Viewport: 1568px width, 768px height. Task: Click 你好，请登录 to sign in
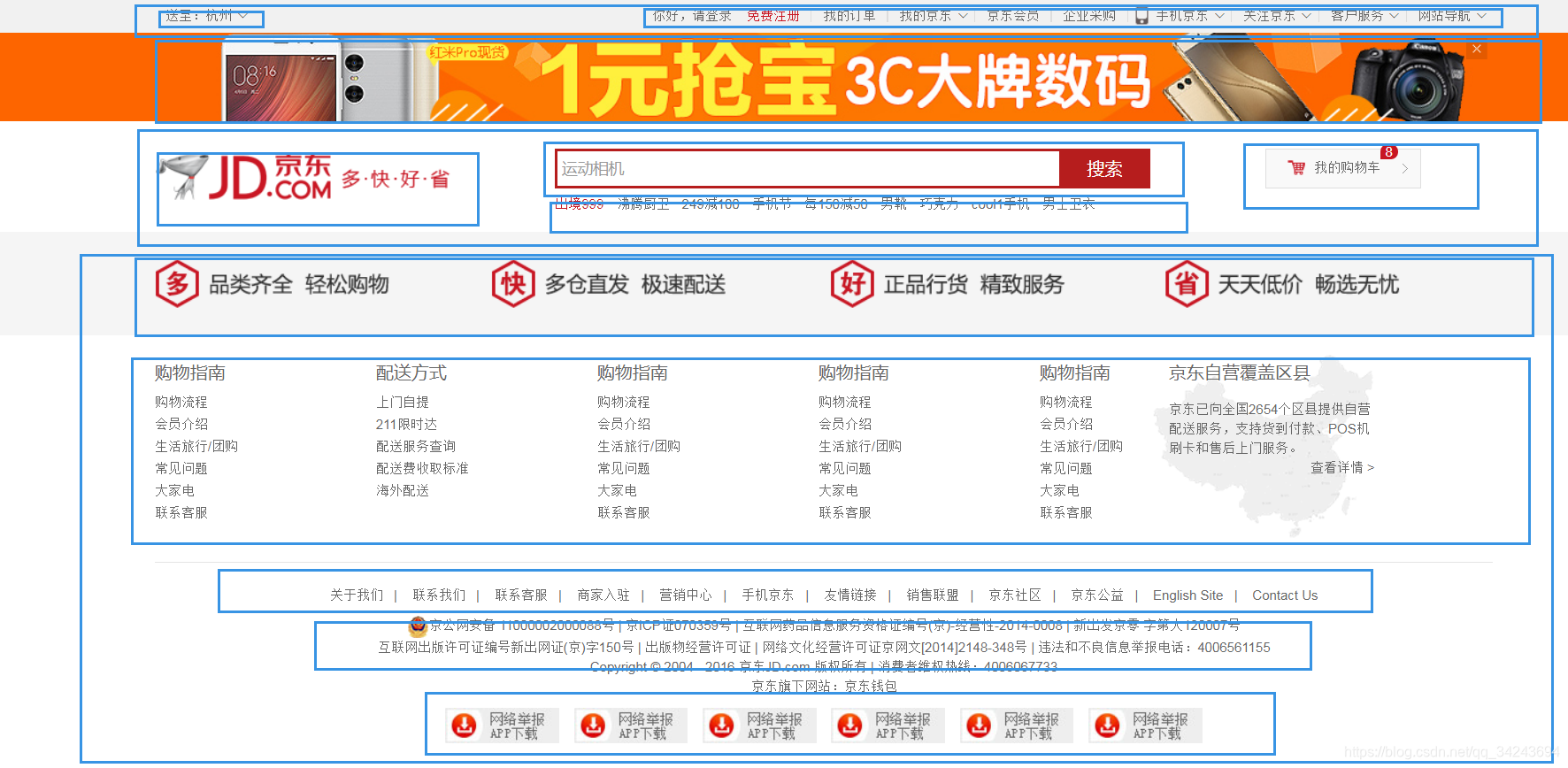[x=692, y=16]
